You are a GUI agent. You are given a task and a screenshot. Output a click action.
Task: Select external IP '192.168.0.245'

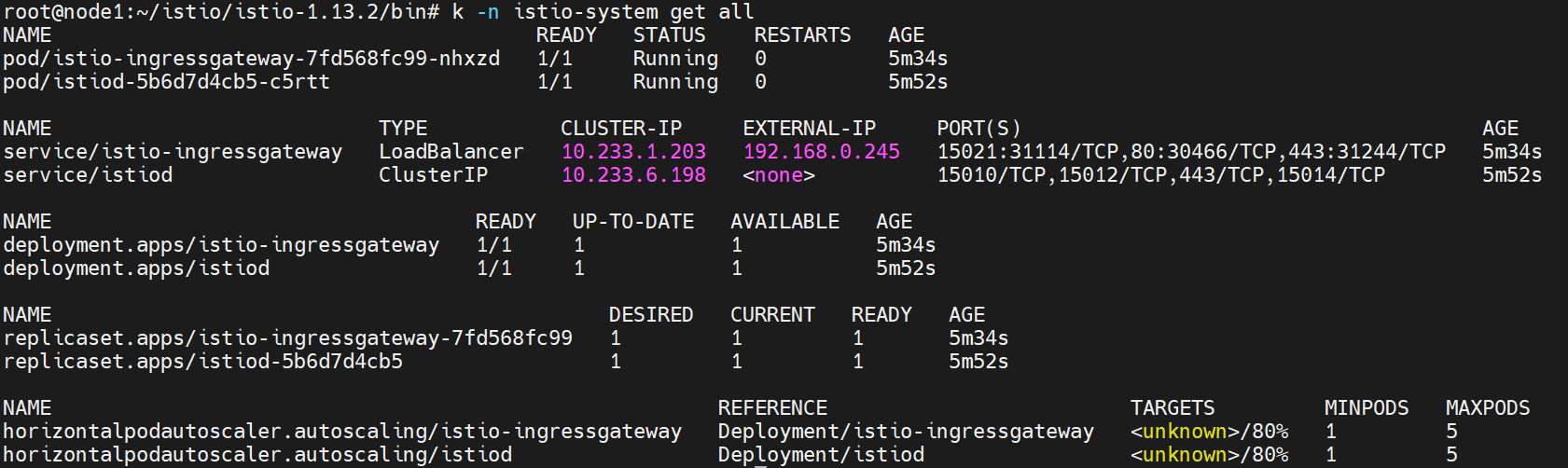pos(822,152)
